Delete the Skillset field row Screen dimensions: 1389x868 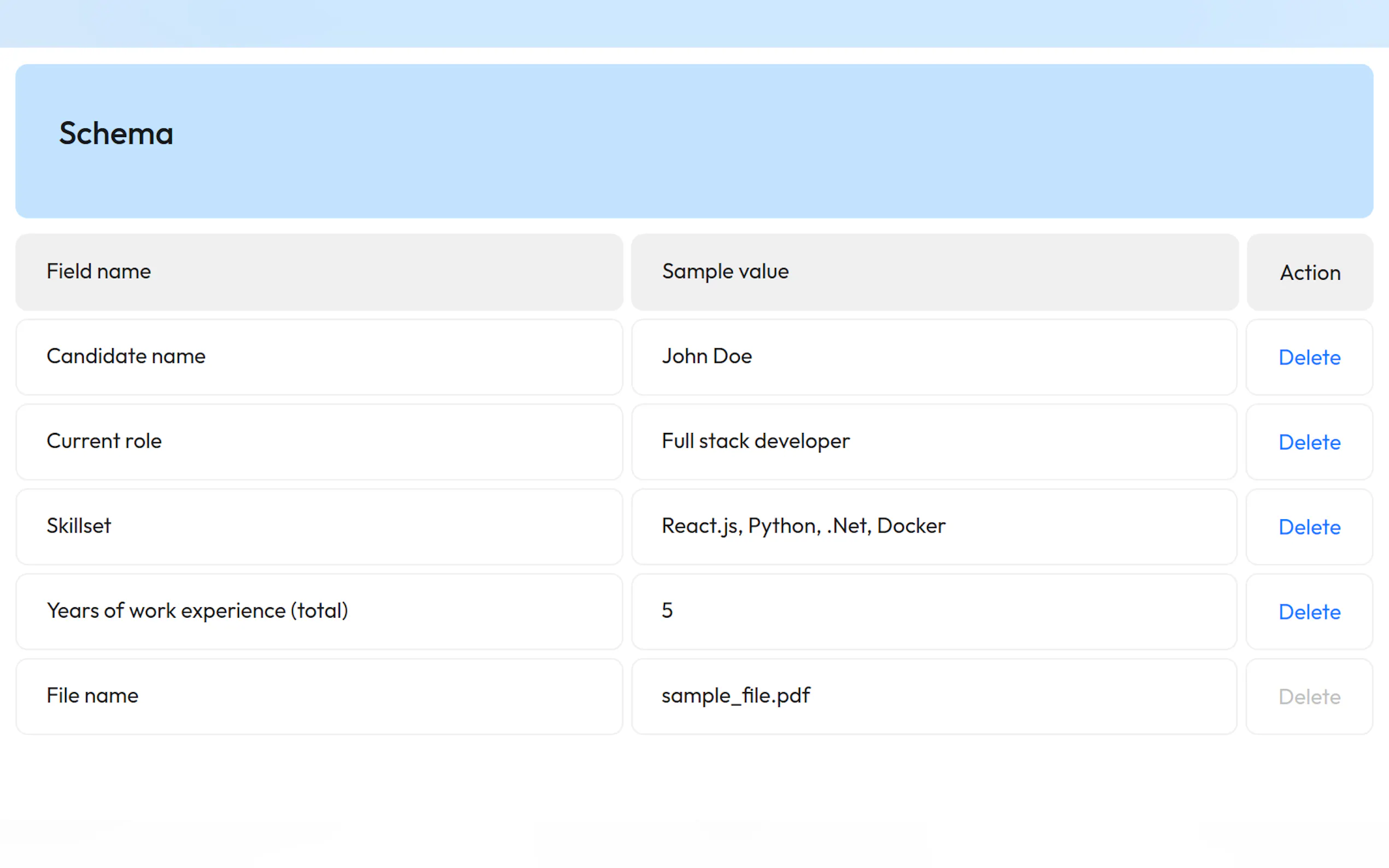tap(1309, 527)
